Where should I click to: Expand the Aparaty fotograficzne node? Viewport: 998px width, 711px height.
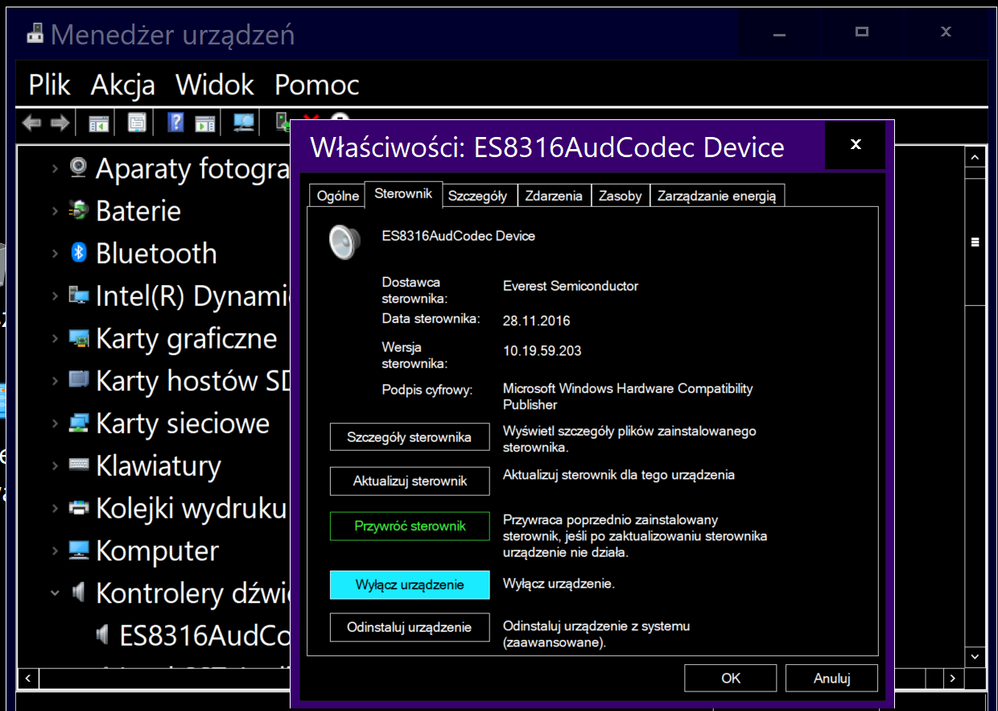[55, 169]
